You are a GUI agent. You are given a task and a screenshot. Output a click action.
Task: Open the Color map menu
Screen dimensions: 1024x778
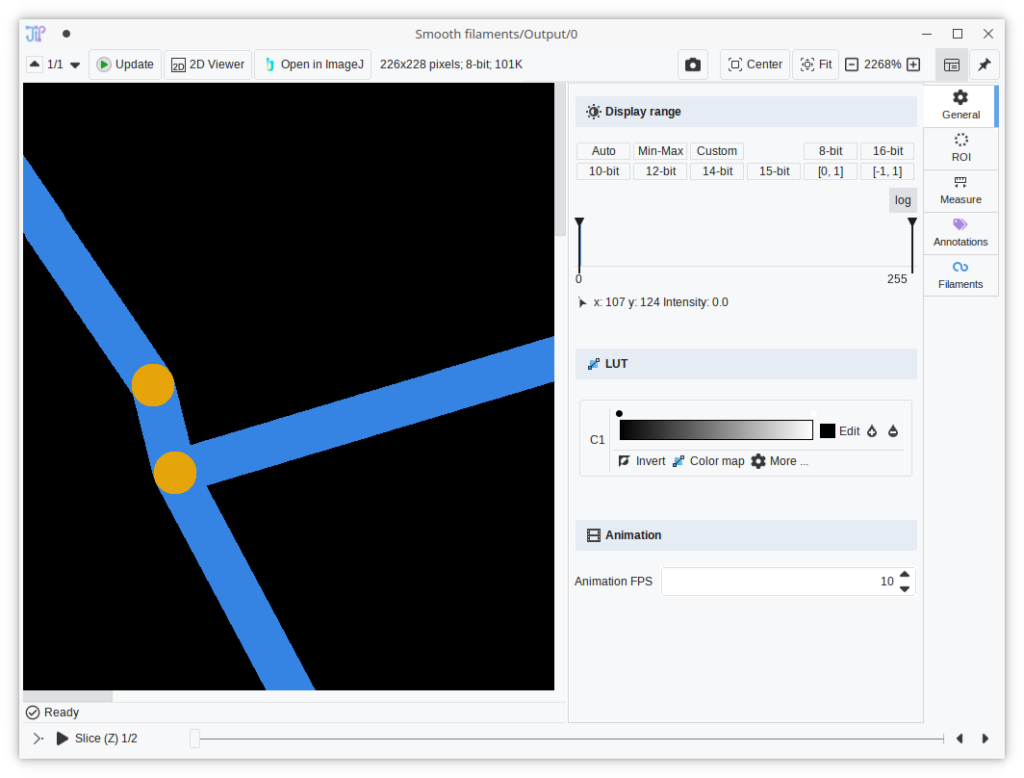(x=708, y=461)
